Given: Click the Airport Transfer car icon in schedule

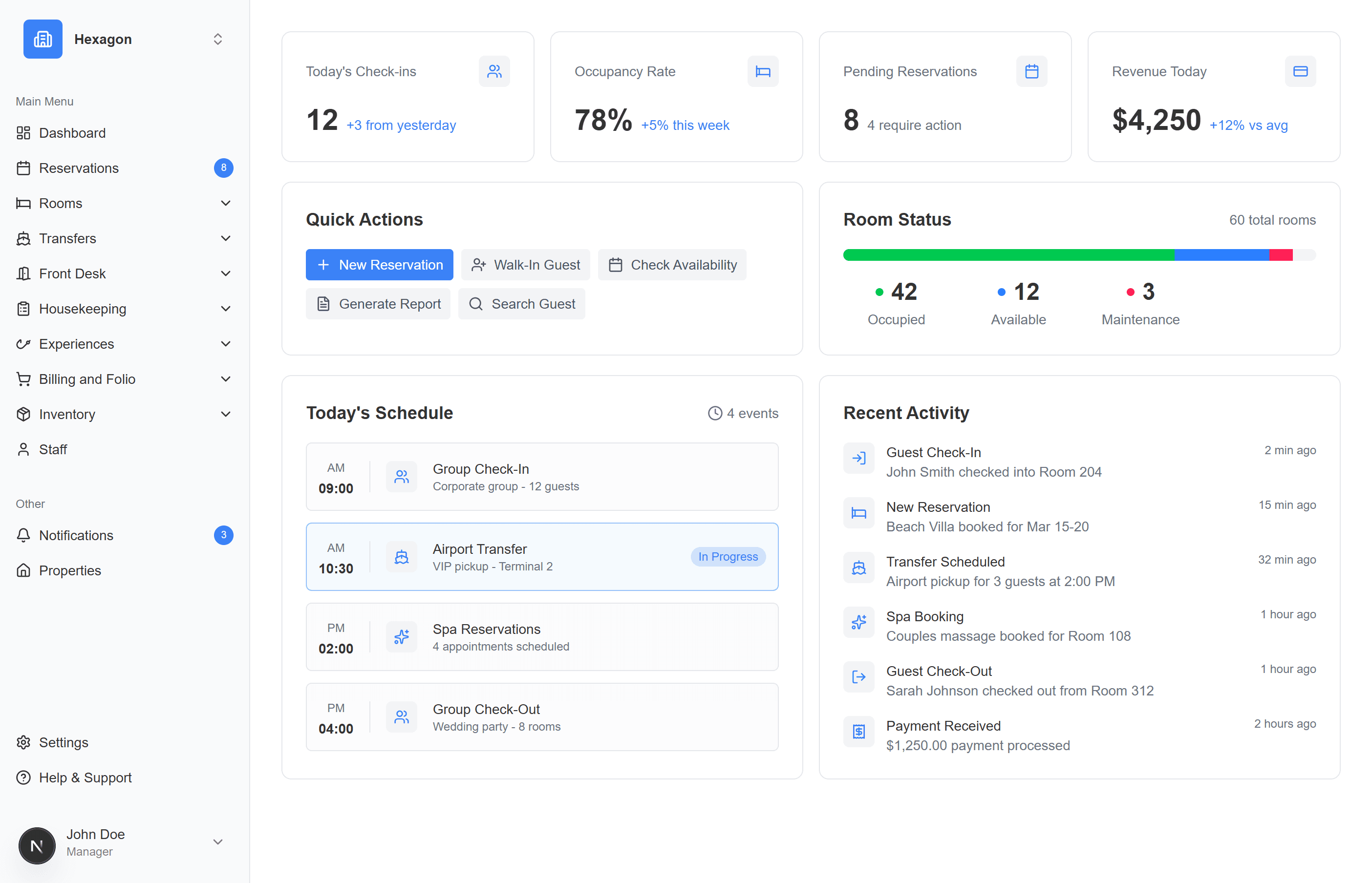Looking at the screenshot, I should (x=401, y=556).
